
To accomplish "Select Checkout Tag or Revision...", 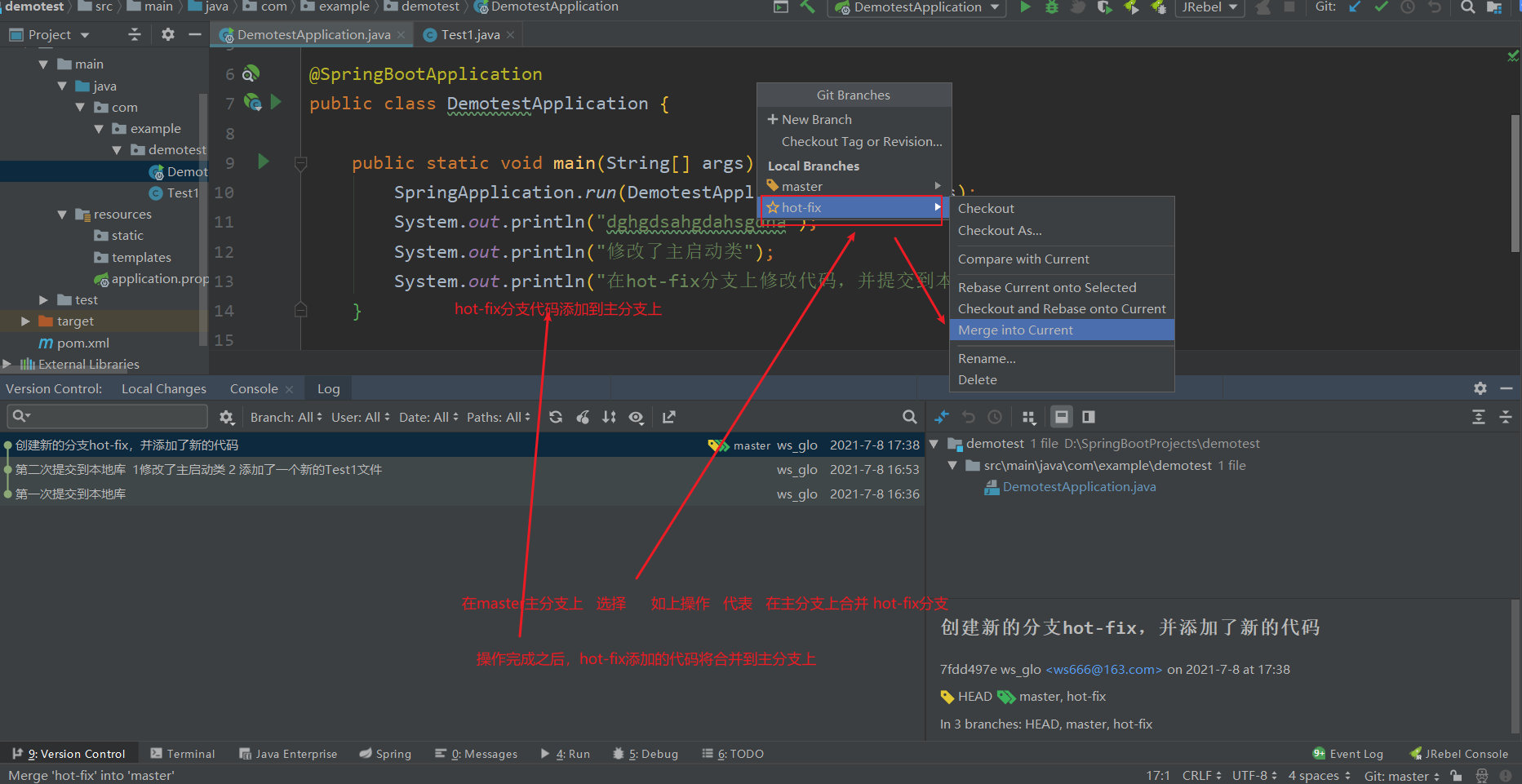I will pyautogui.click(x=854, y=141).
